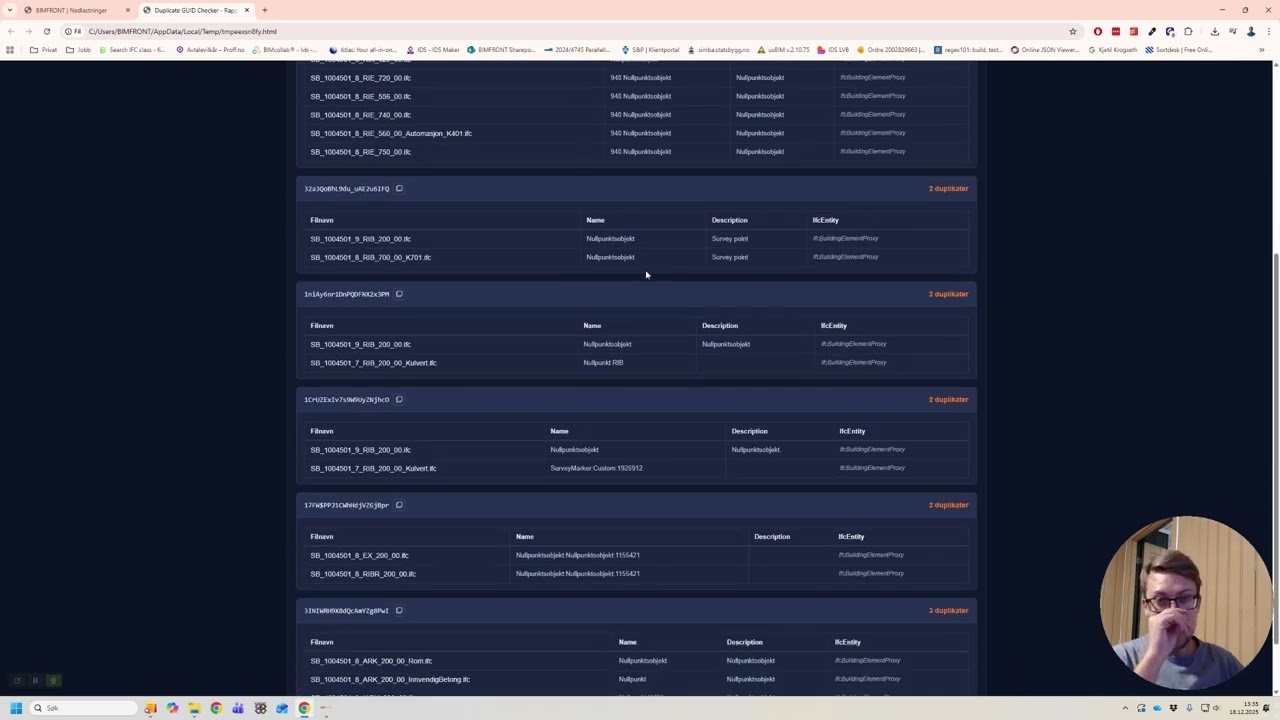Image resolution: width=1280 pixels, height=720 pixels.
Task: Click GUID text 32a3Qo8hL9du_uAE2u6IfQ
Action: coord(347,188)
